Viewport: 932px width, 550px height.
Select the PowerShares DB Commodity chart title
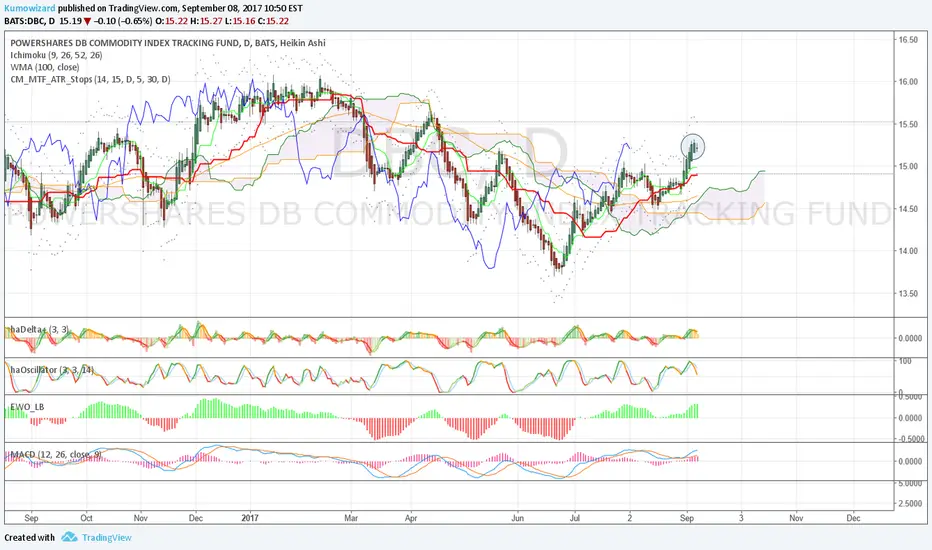click(168, 43)
